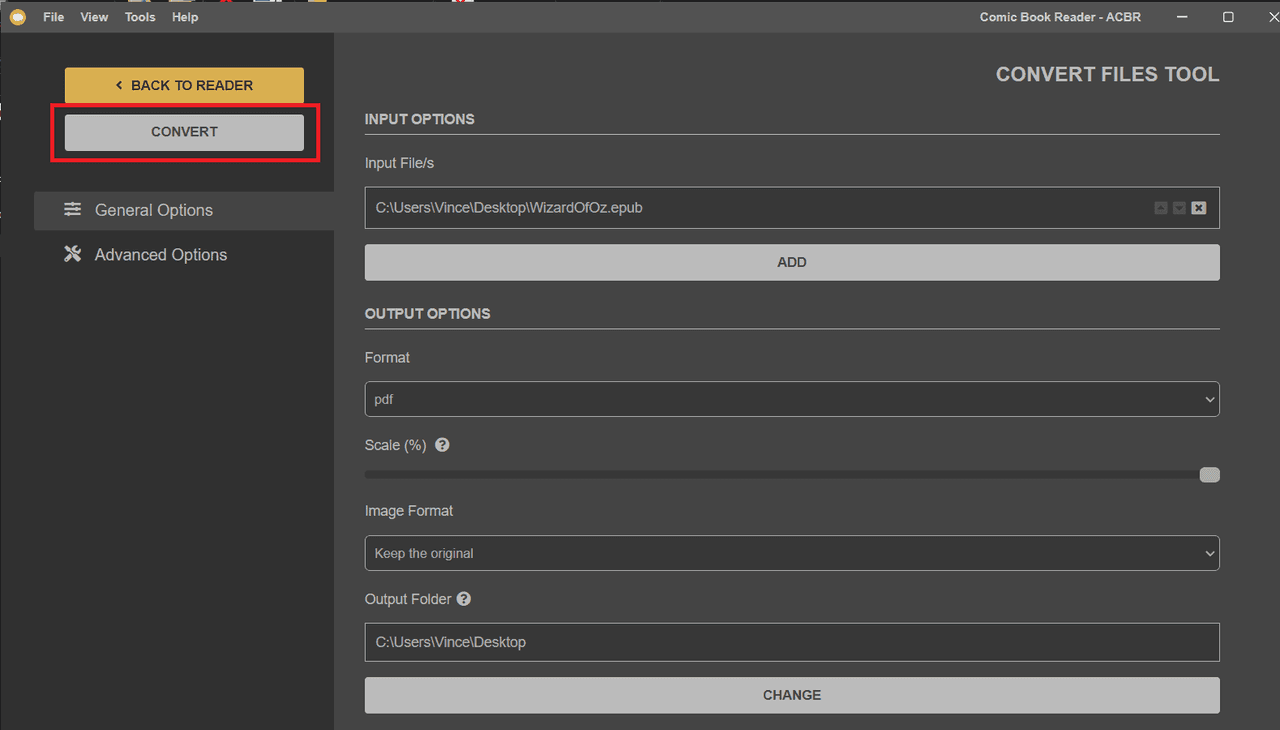Open the Help menu

(x=184, y=16)
